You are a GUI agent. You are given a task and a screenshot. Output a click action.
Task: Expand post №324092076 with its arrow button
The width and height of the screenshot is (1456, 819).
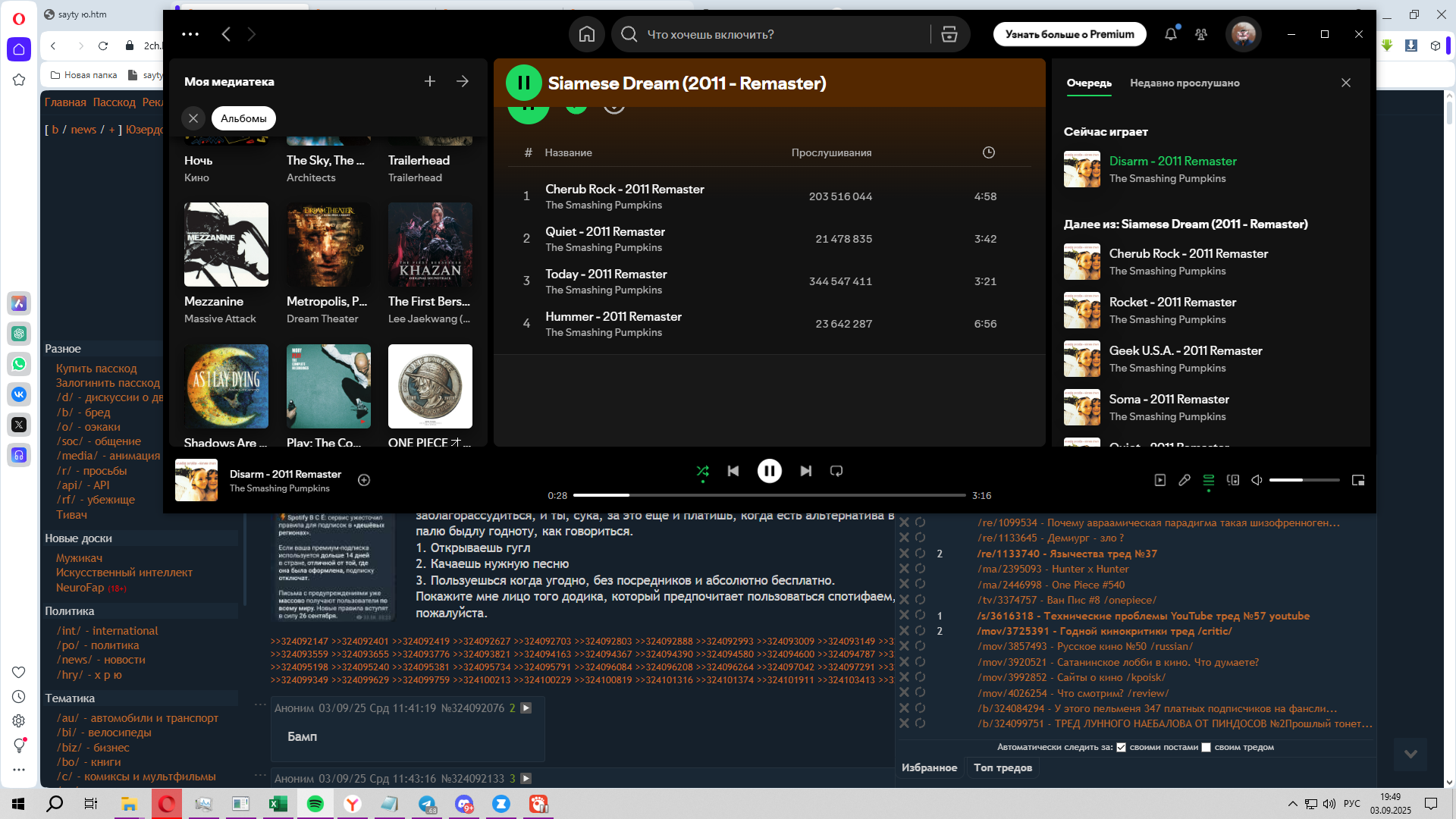click(x=526, y=708)
